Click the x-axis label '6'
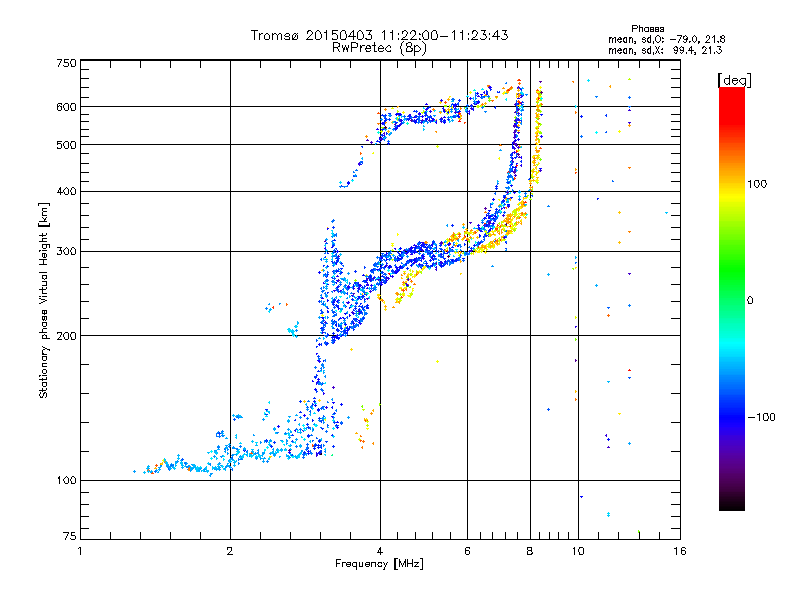 click(467, 551)
